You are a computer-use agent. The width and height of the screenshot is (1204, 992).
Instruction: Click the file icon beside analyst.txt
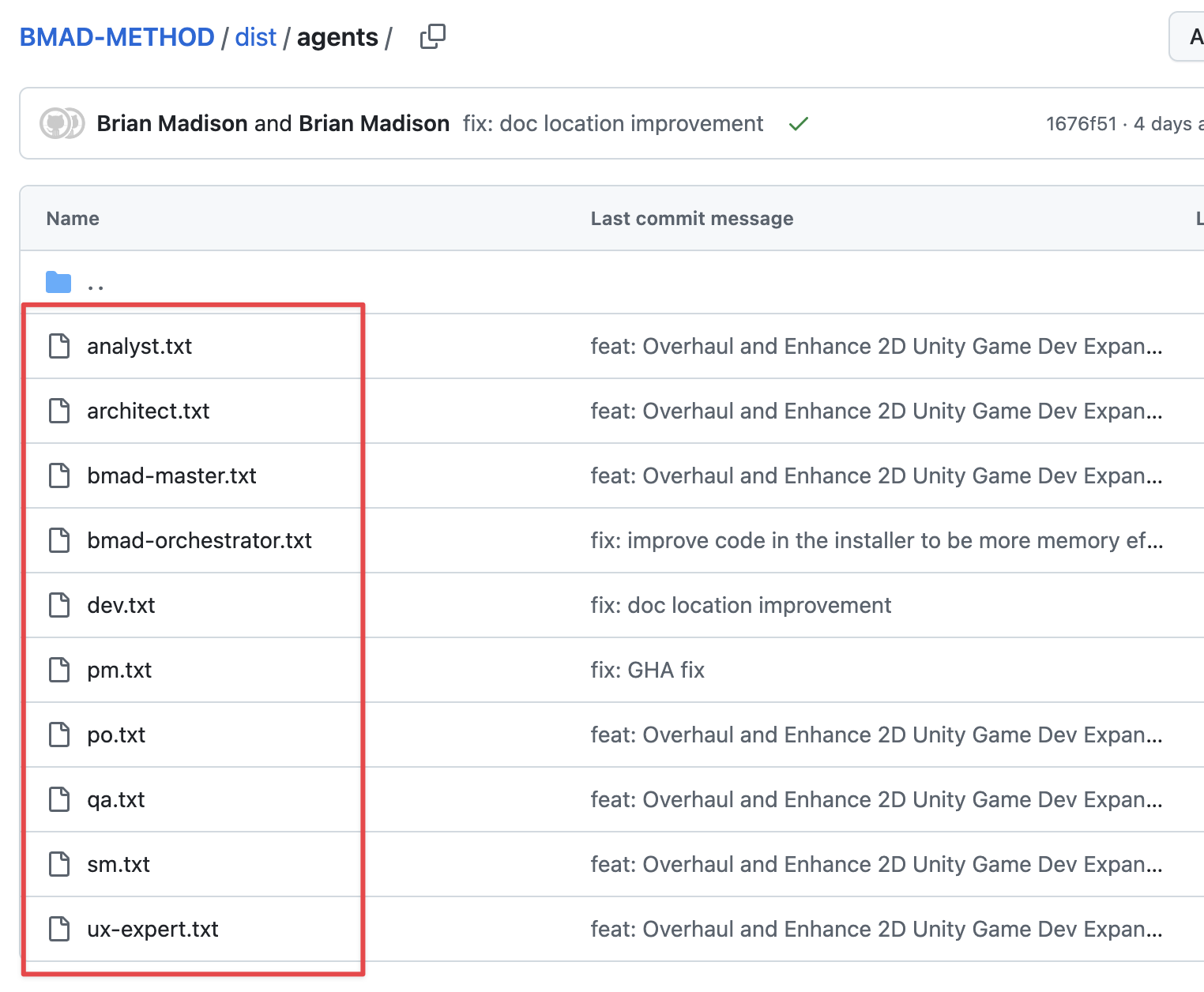pyautogui.click(x=59, y=346)
